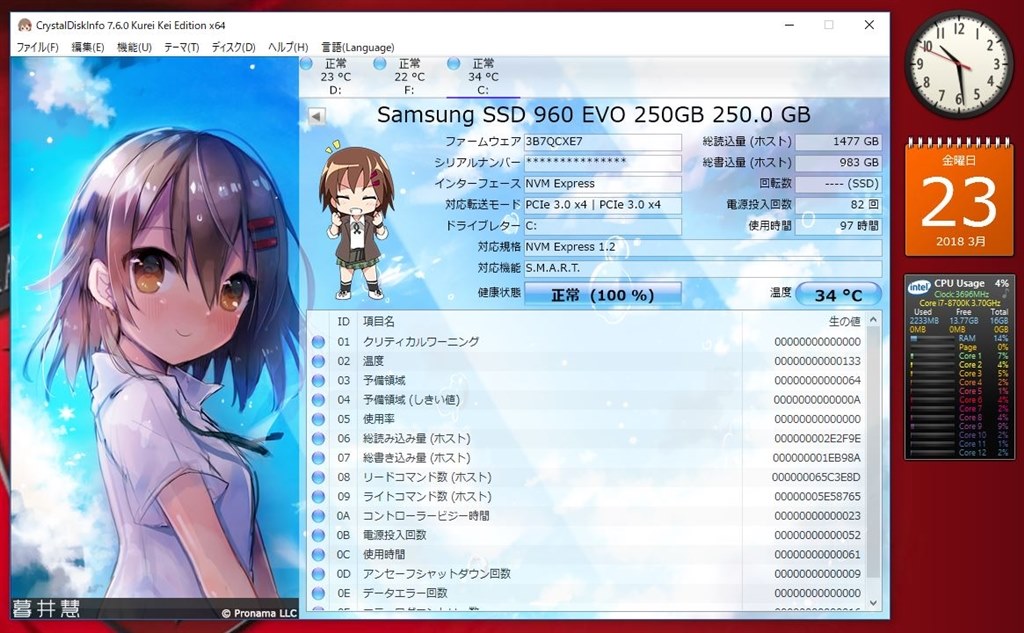Open the 編集(E) menu
The image size is (1024, 633).
click(88, 47)
